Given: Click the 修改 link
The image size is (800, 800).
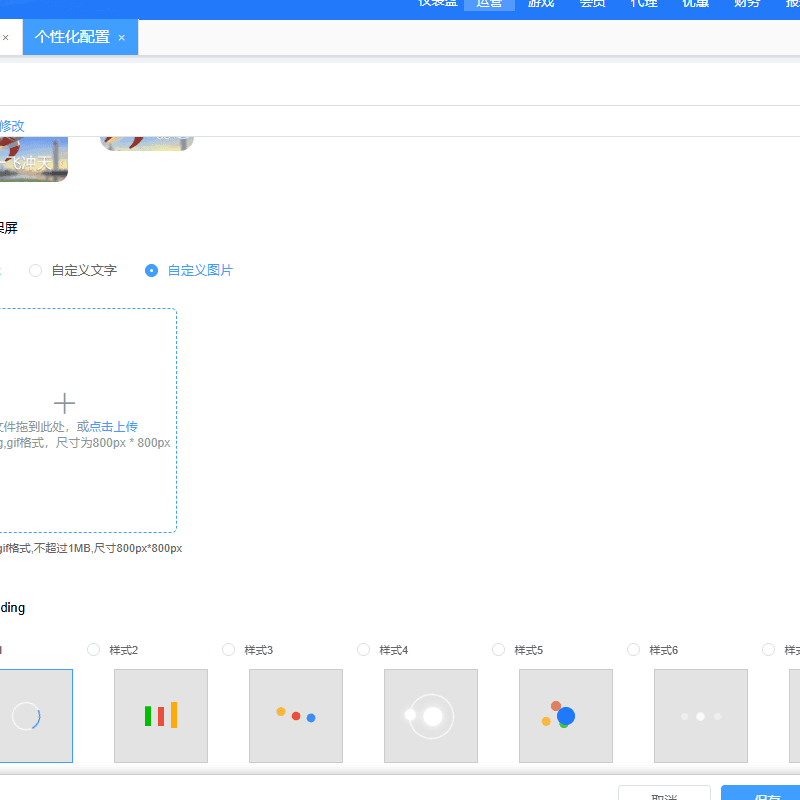Looking at the screenshot, I should tap(12, 126).
